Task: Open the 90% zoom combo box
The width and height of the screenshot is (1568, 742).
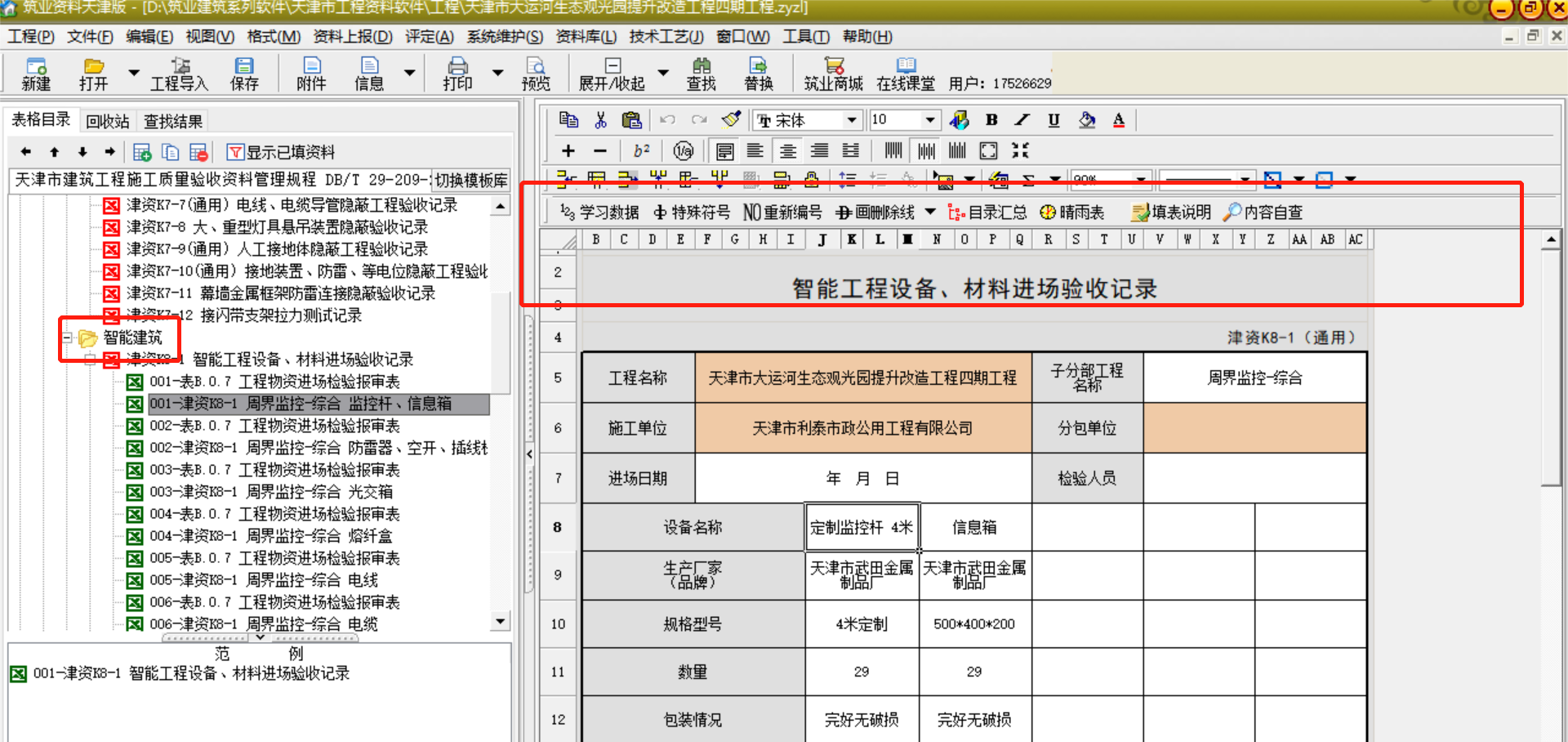Action: [1111, 179]
